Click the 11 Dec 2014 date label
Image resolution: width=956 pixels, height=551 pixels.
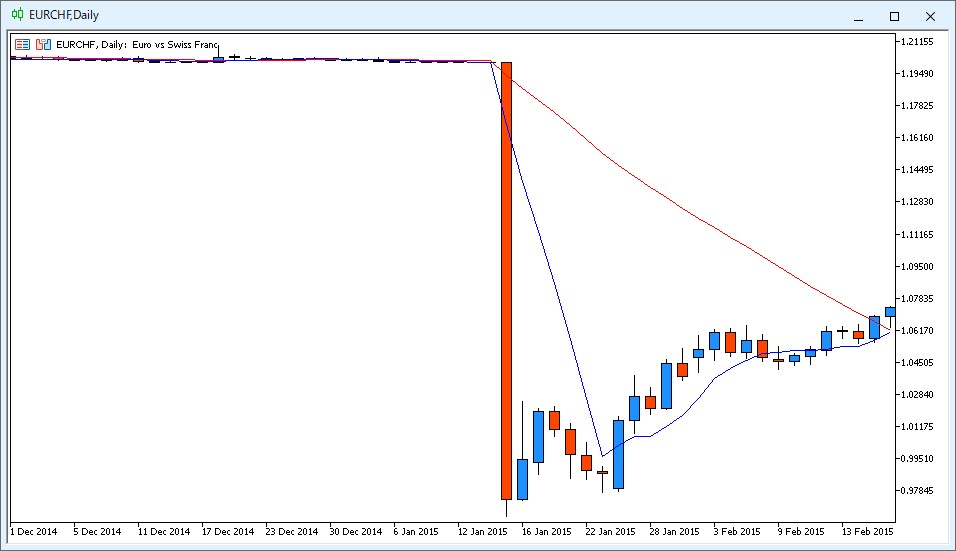pos(164,531)
